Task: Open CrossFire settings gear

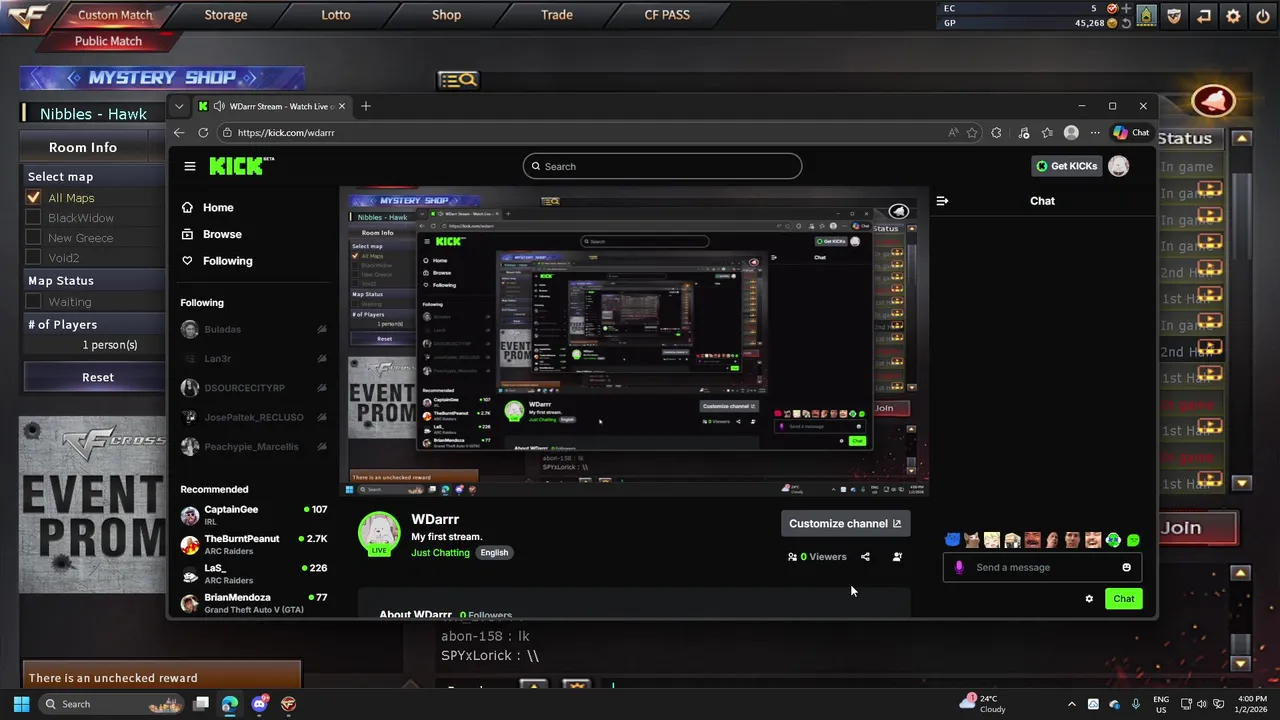Action: 1233,16
